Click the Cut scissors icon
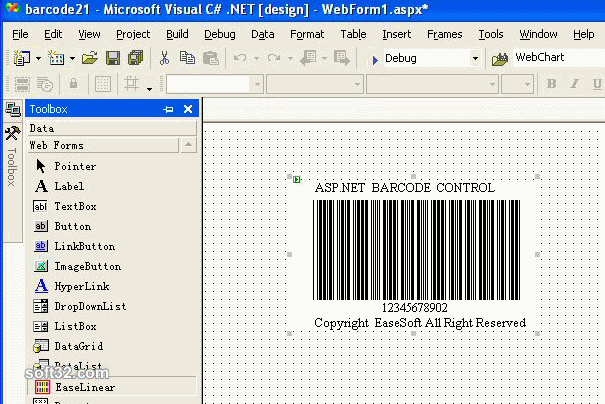 tap(164, 59)
